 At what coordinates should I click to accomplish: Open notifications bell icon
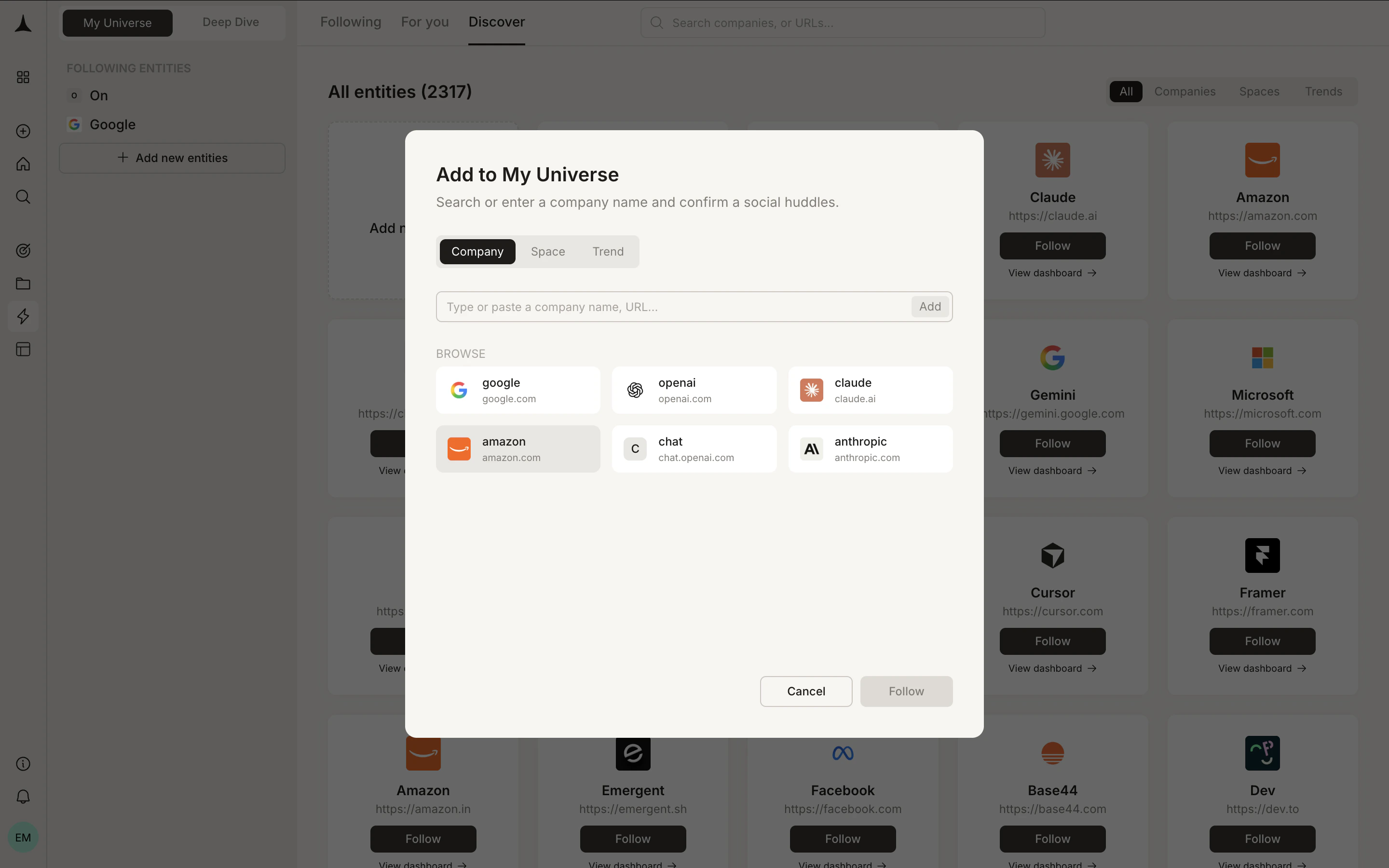pyautogui.click(x=23, y=796)
